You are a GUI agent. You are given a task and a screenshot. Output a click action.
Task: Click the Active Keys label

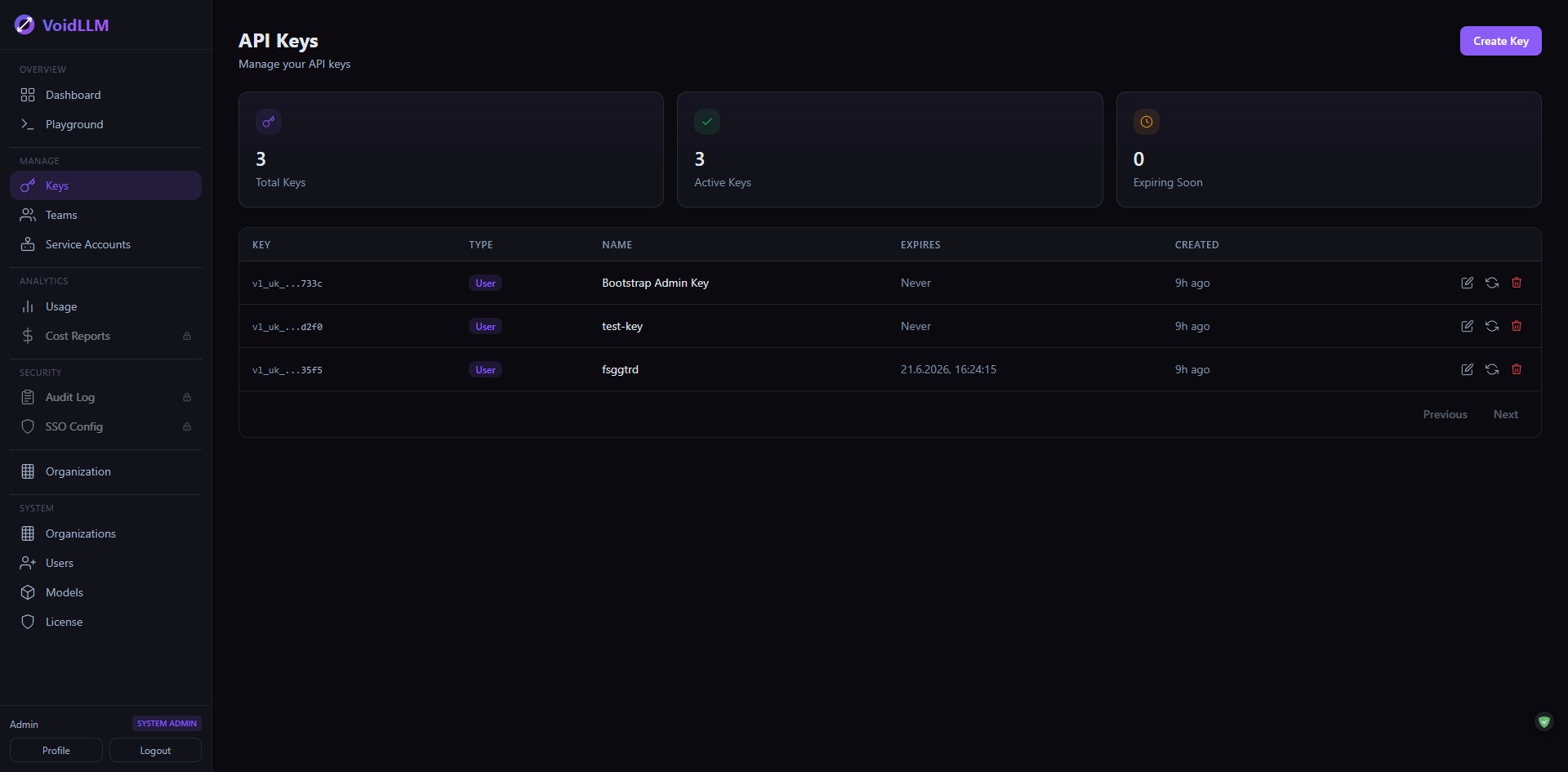[723, 182]
